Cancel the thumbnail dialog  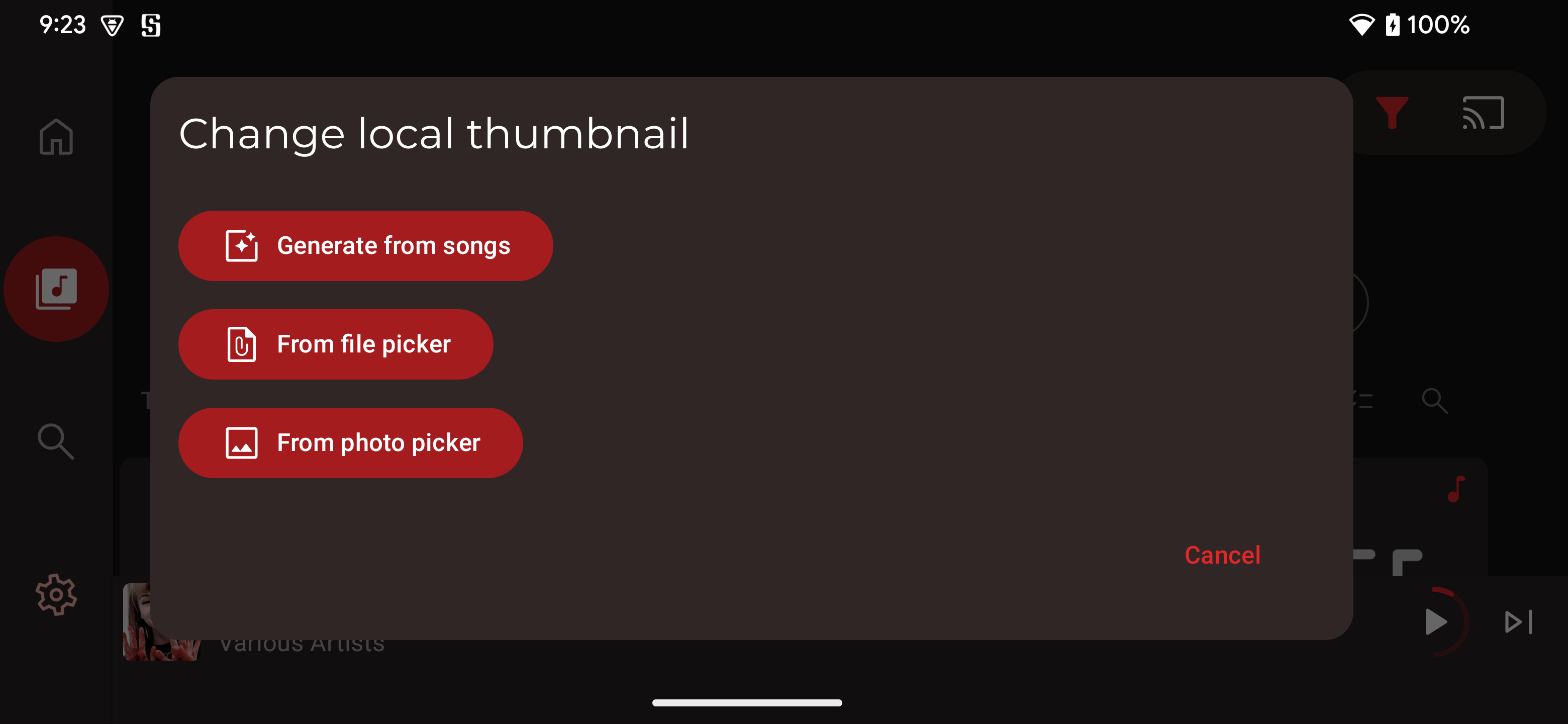click(x=1222, y=555)
